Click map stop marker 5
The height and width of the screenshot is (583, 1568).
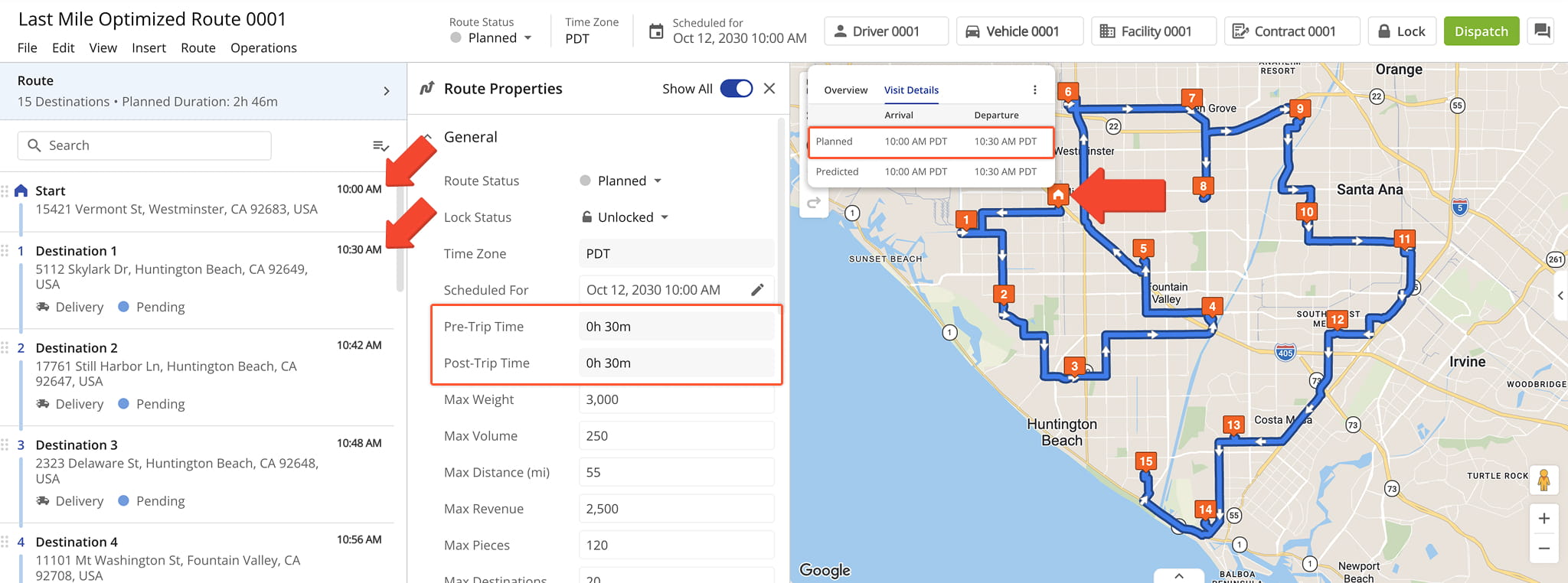[1143, 249]
